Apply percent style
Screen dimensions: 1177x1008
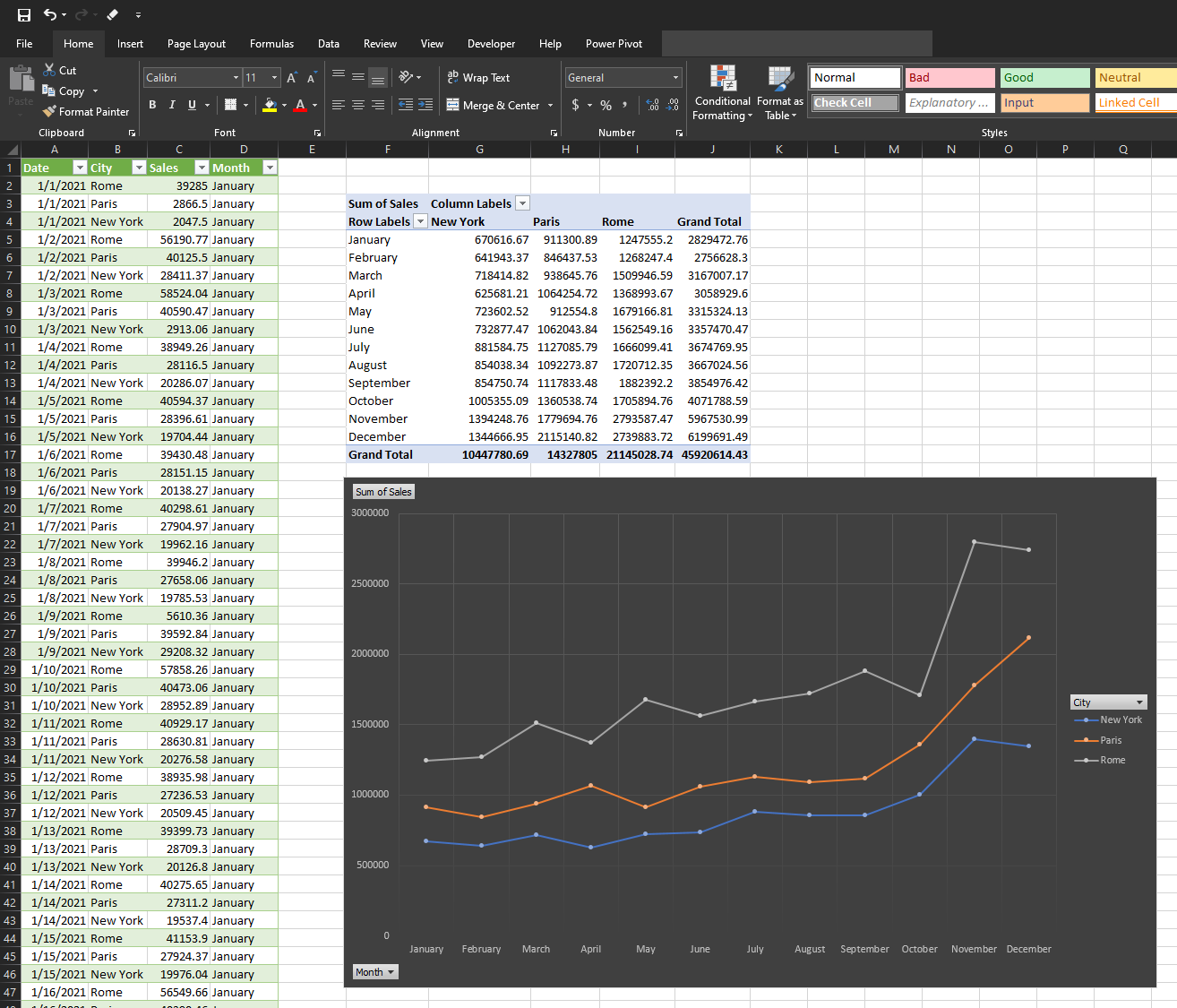[x=606, y=105]
